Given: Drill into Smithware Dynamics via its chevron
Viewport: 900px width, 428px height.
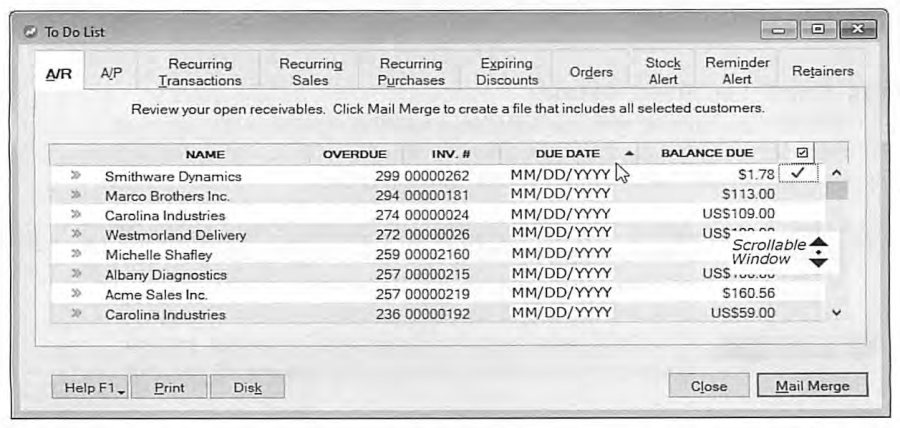Looking at the screenshot, I should 75,174.
